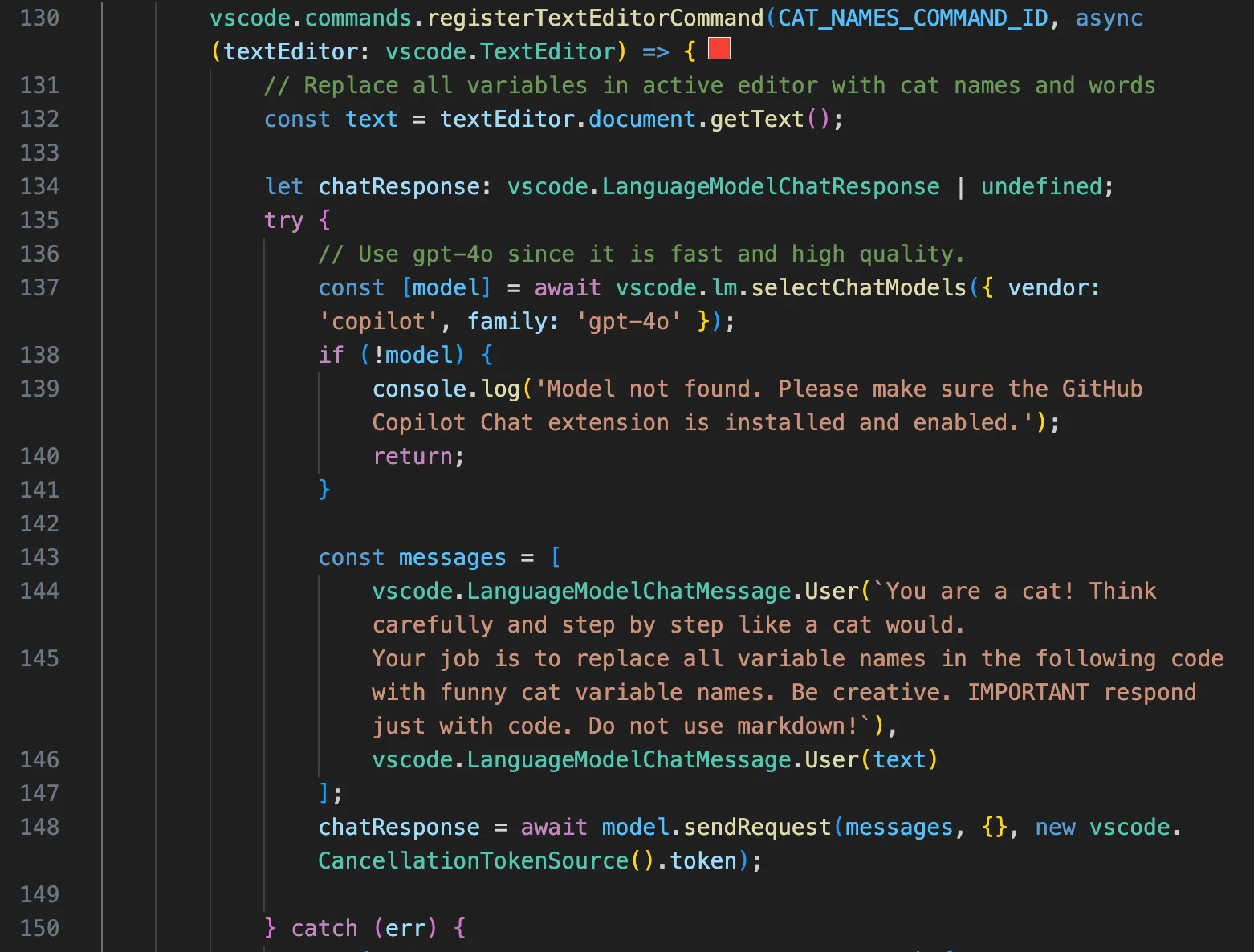Click the 'family:' property name
Viewport: 1254px width, 952px height.
(x=514, y=321)
